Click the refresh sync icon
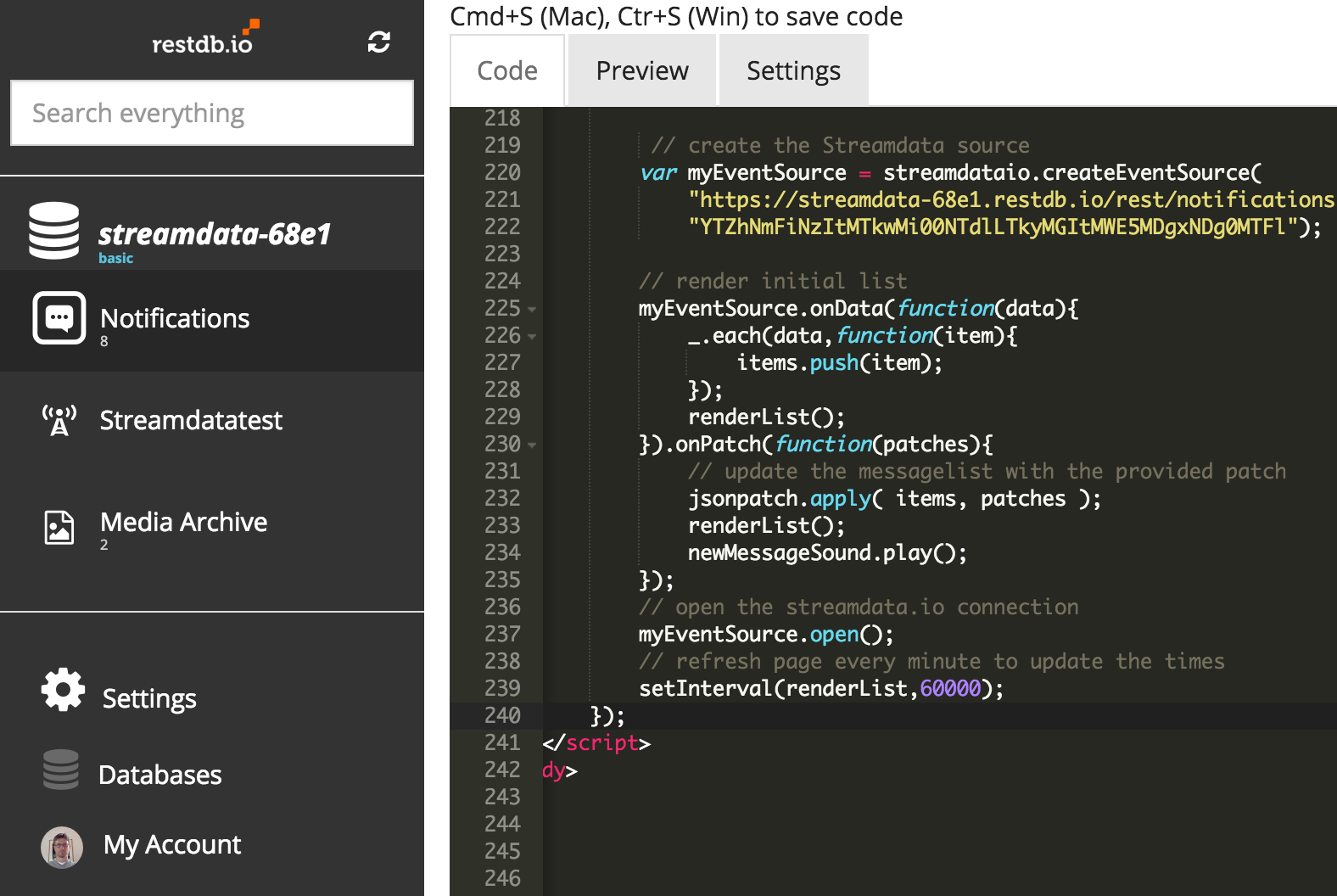1337x896 pixels. pos(378,42)
